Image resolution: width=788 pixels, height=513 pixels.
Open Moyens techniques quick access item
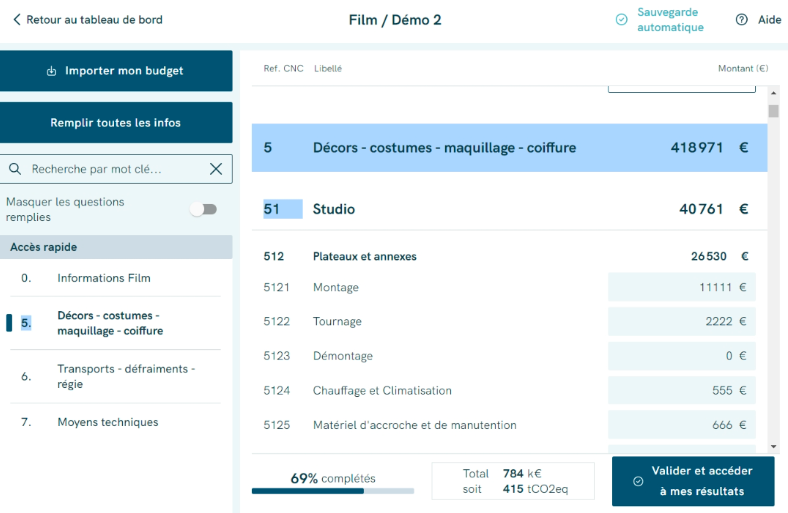[107, 422]
